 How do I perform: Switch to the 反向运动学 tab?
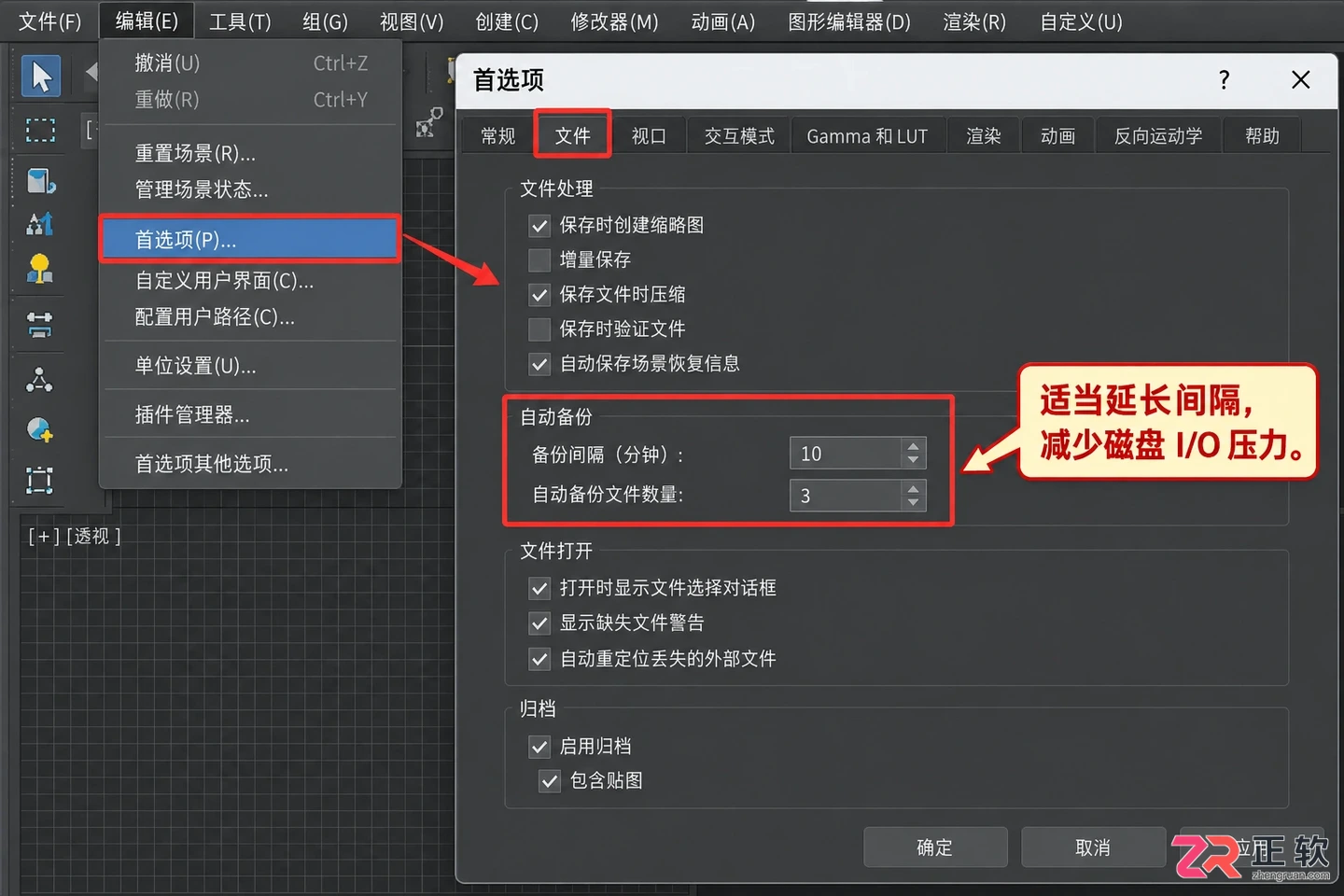[x=1158, y=136]
